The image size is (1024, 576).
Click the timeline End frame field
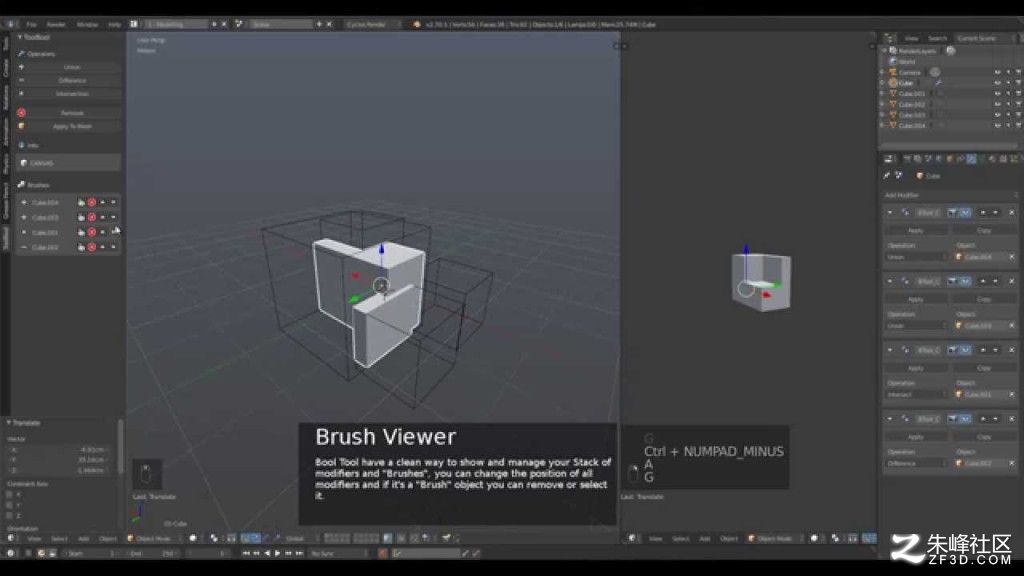pos(152,554)
